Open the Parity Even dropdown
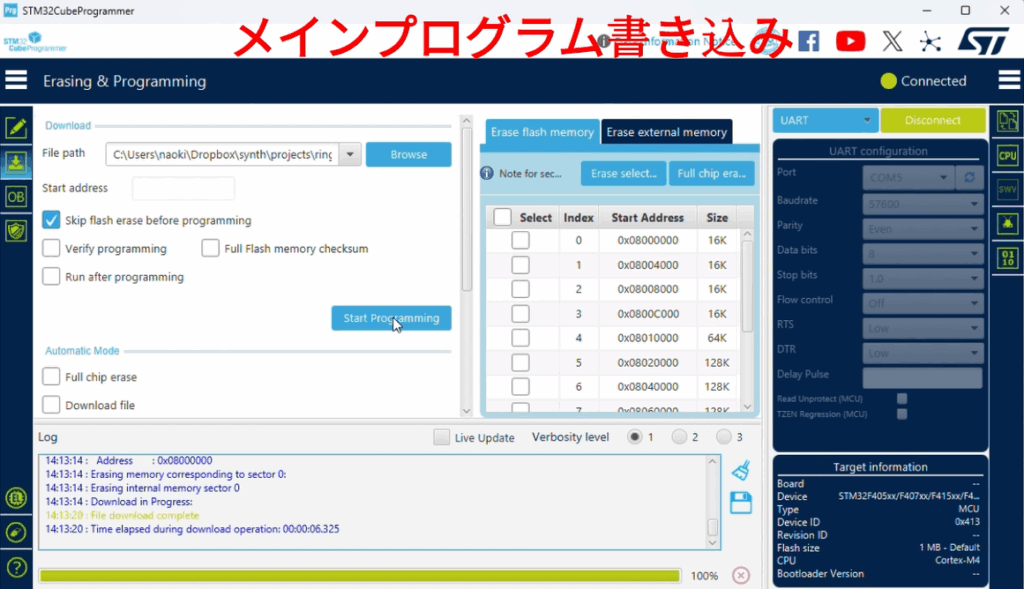The height and width of the screenshot is (589, 1024). click(x=922, y=229)
